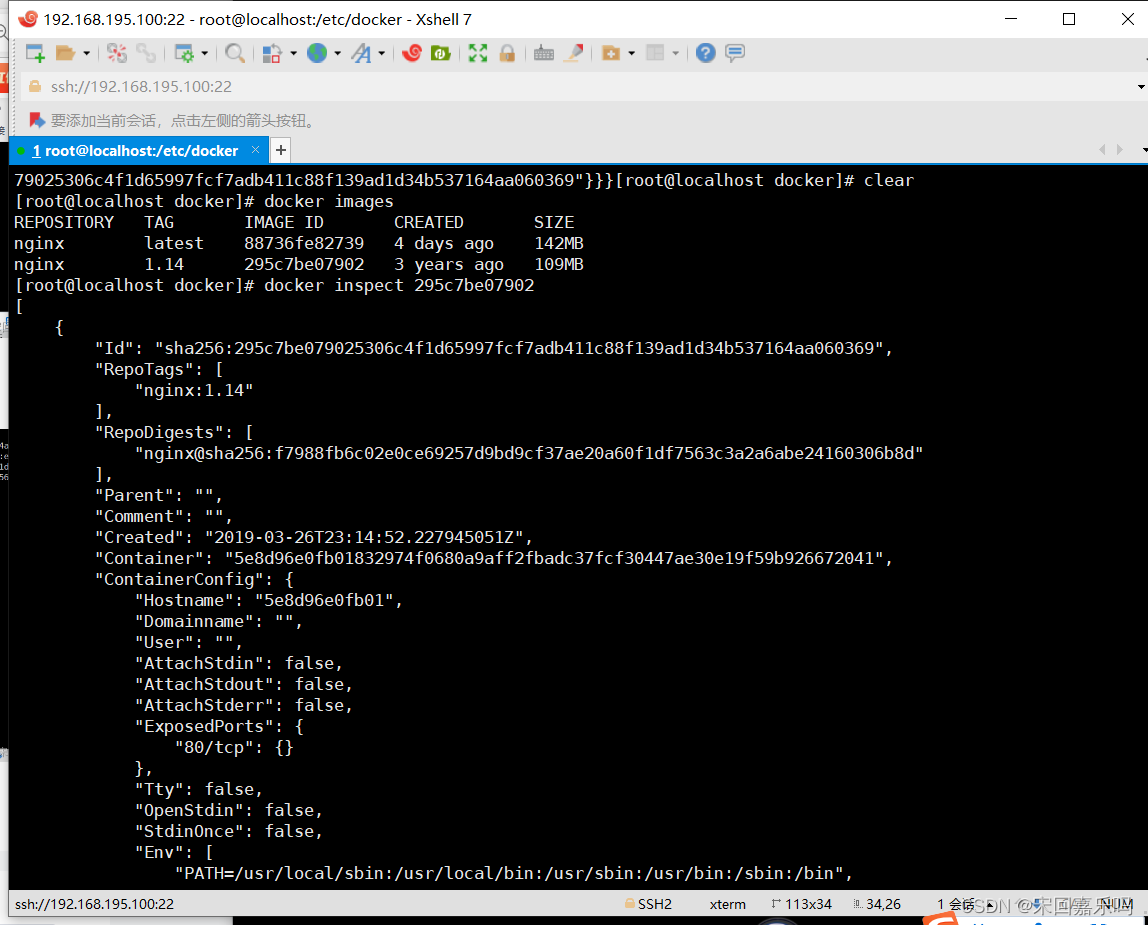Click the xterm label in status bar
This screenshot has height=925, width=1148.
[727, 903]
